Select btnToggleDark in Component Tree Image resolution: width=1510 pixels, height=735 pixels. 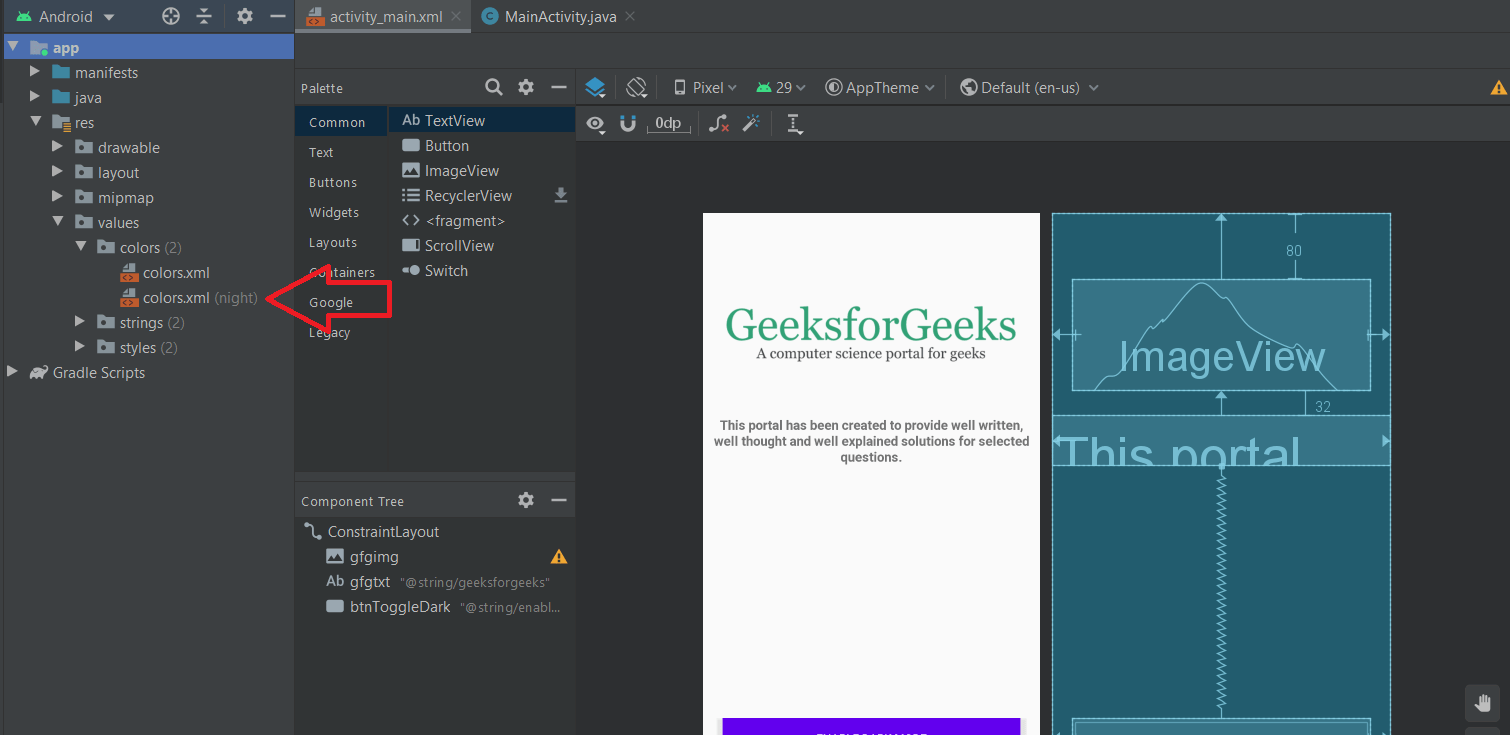coord(400,607)
